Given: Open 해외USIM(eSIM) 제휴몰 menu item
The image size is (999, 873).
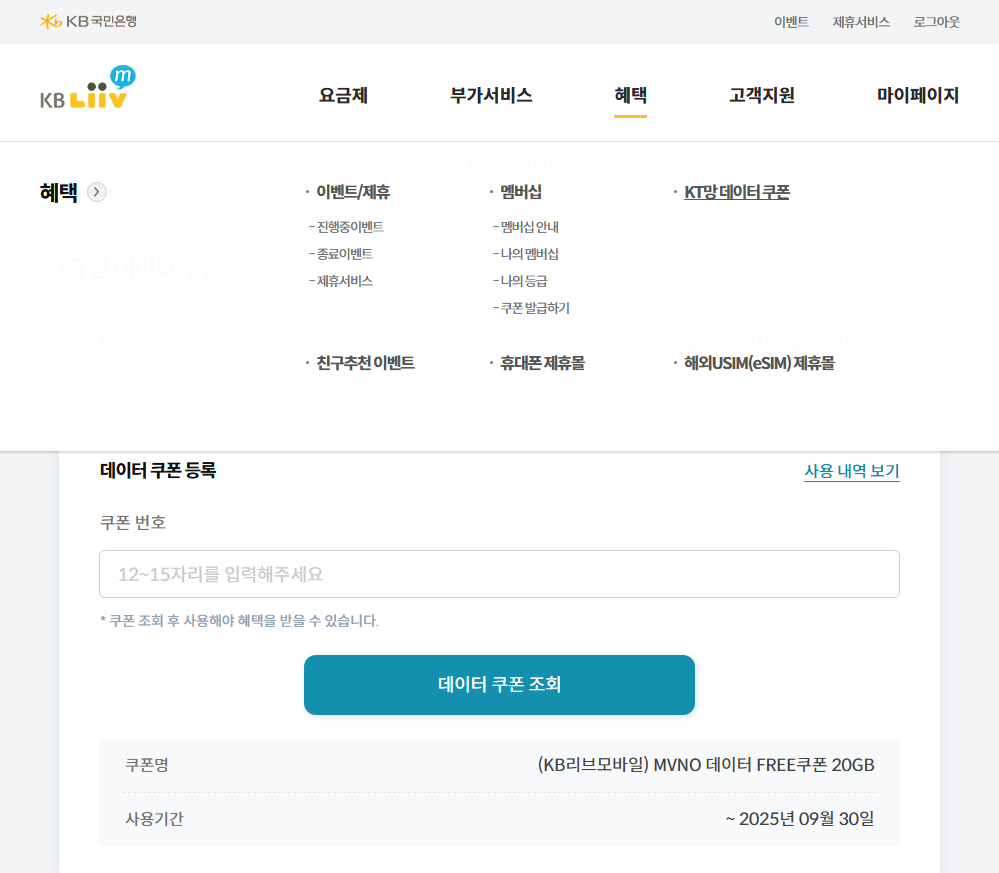Looking at the screenshot, I should tap(759, 363).
